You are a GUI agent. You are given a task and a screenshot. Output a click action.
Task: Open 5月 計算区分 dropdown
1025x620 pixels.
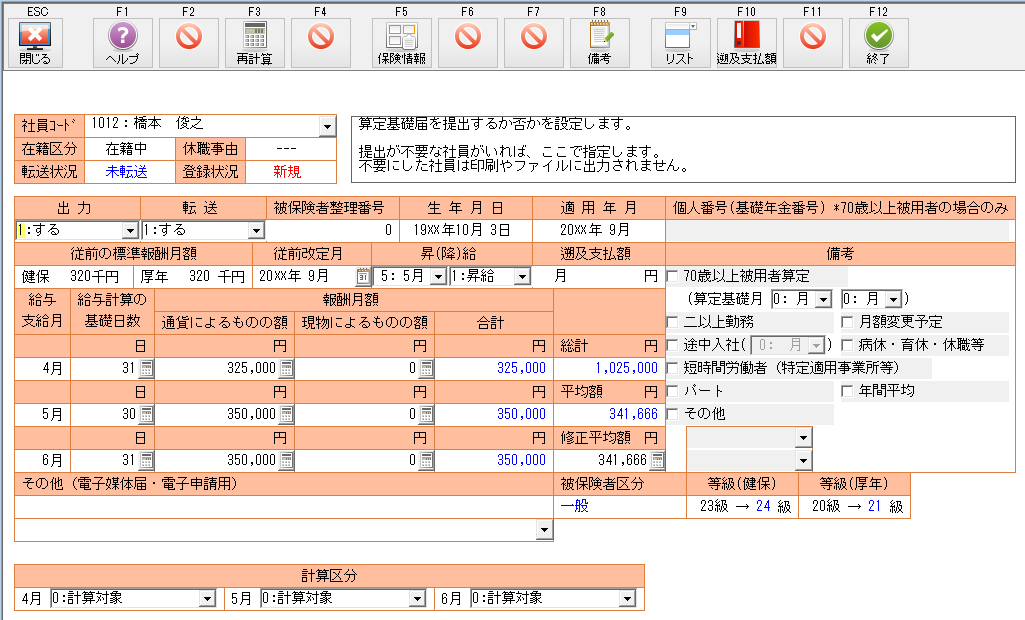[417, 598]
